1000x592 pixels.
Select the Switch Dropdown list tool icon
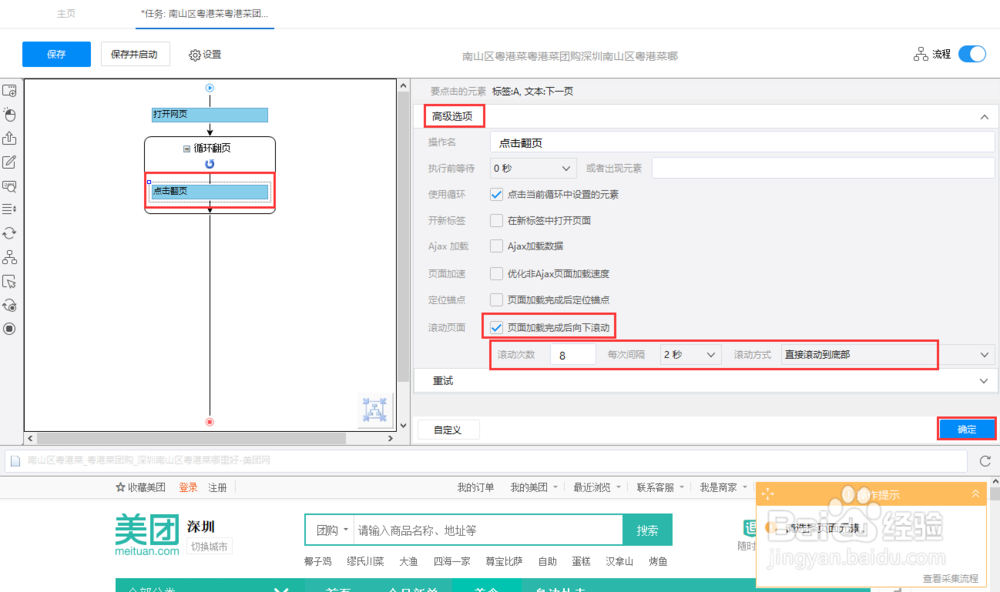9,209
